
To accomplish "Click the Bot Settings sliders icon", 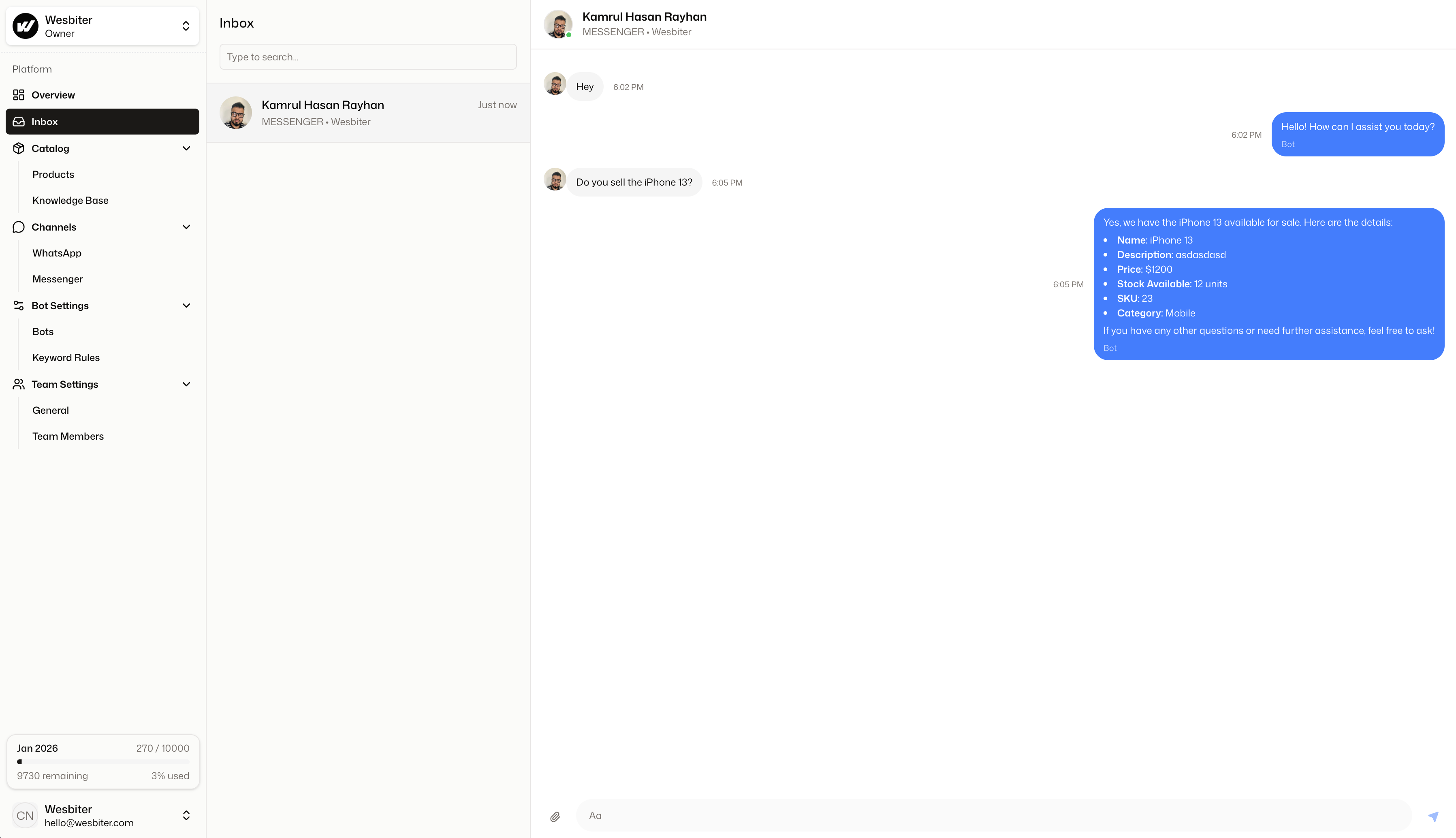I will (x=18, y=306).
